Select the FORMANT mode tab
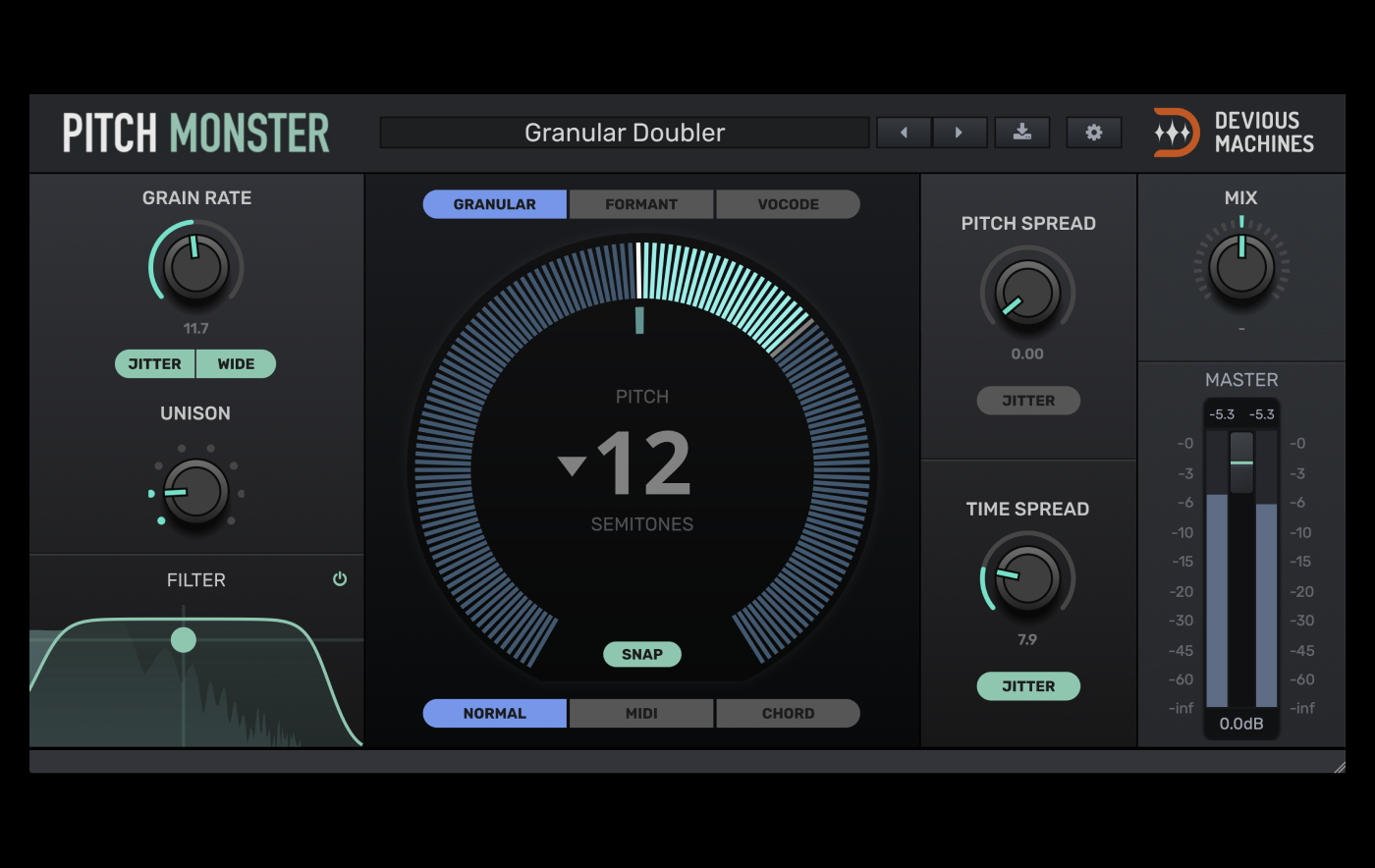Screen dimensions: 1375x868 [641, 204]
